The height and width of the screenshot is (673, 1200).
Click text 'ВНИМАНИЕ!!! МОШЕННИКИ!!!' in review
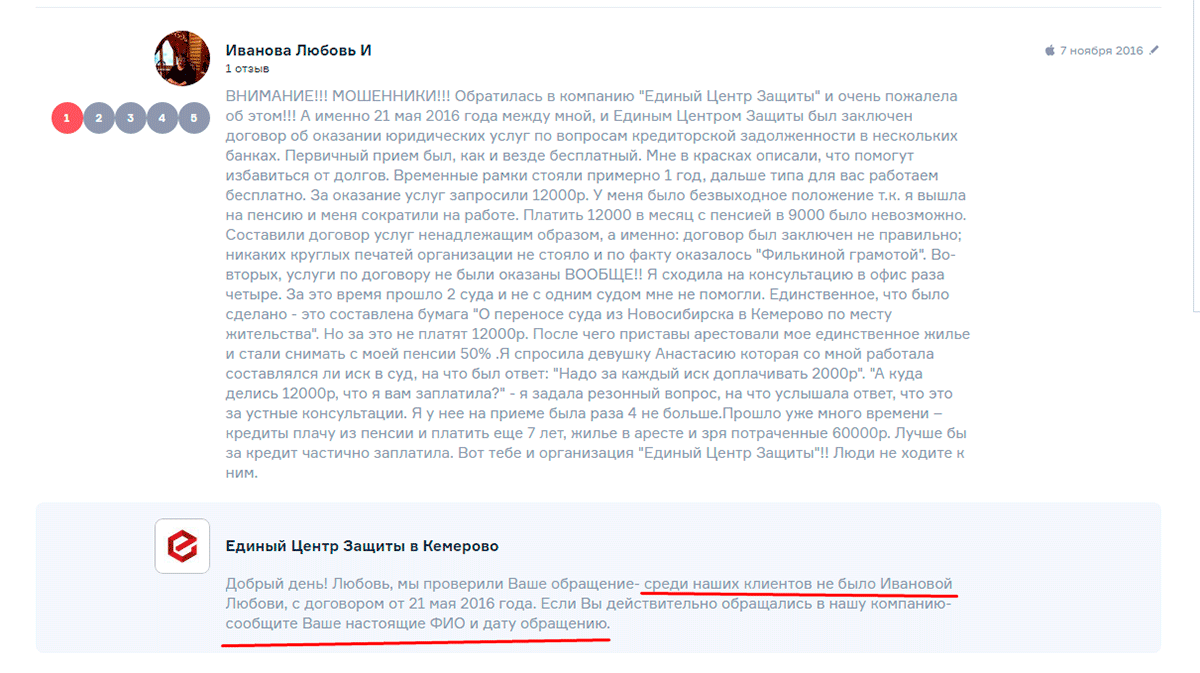(x=339, y=96)
